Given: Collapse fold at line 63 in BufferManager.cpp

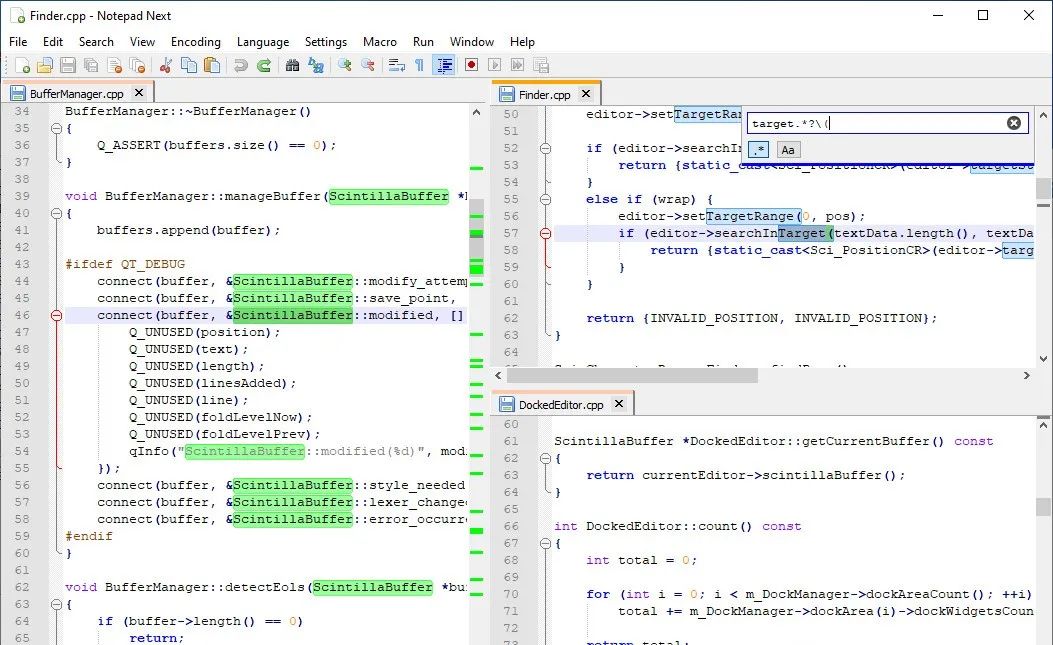Looking at the screenshot, I should coord(56,604).
